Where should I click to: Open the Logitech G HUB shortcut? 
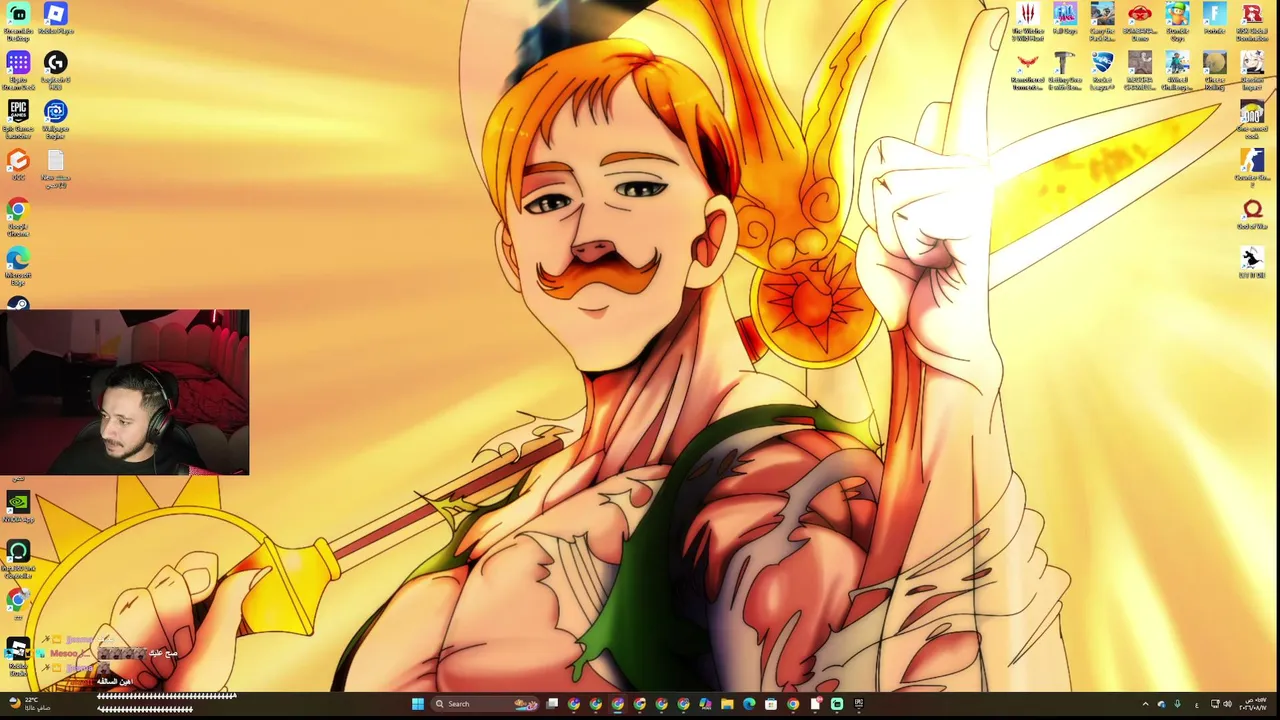(x=56, y=71)
